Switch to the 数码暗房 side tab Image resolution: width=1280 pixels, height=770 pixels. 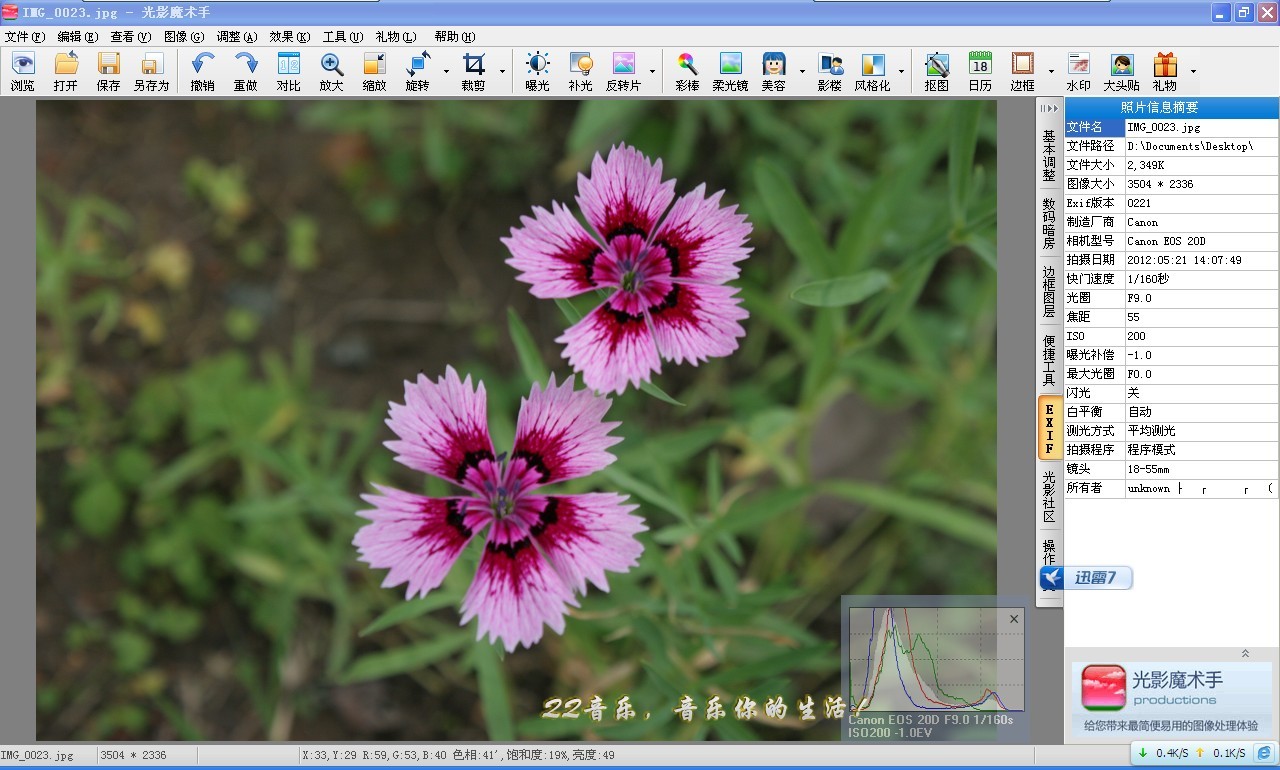tap(1049, 222)
